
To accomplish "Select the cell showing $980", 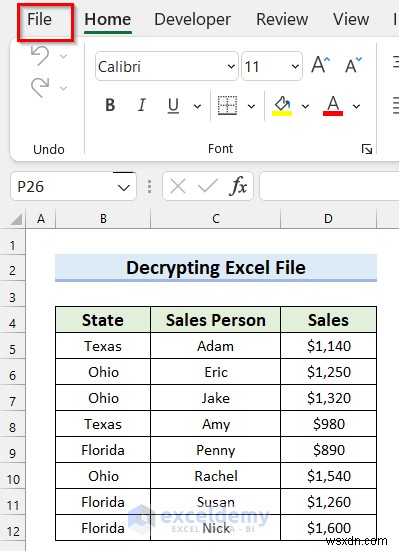I will [328, 424].
